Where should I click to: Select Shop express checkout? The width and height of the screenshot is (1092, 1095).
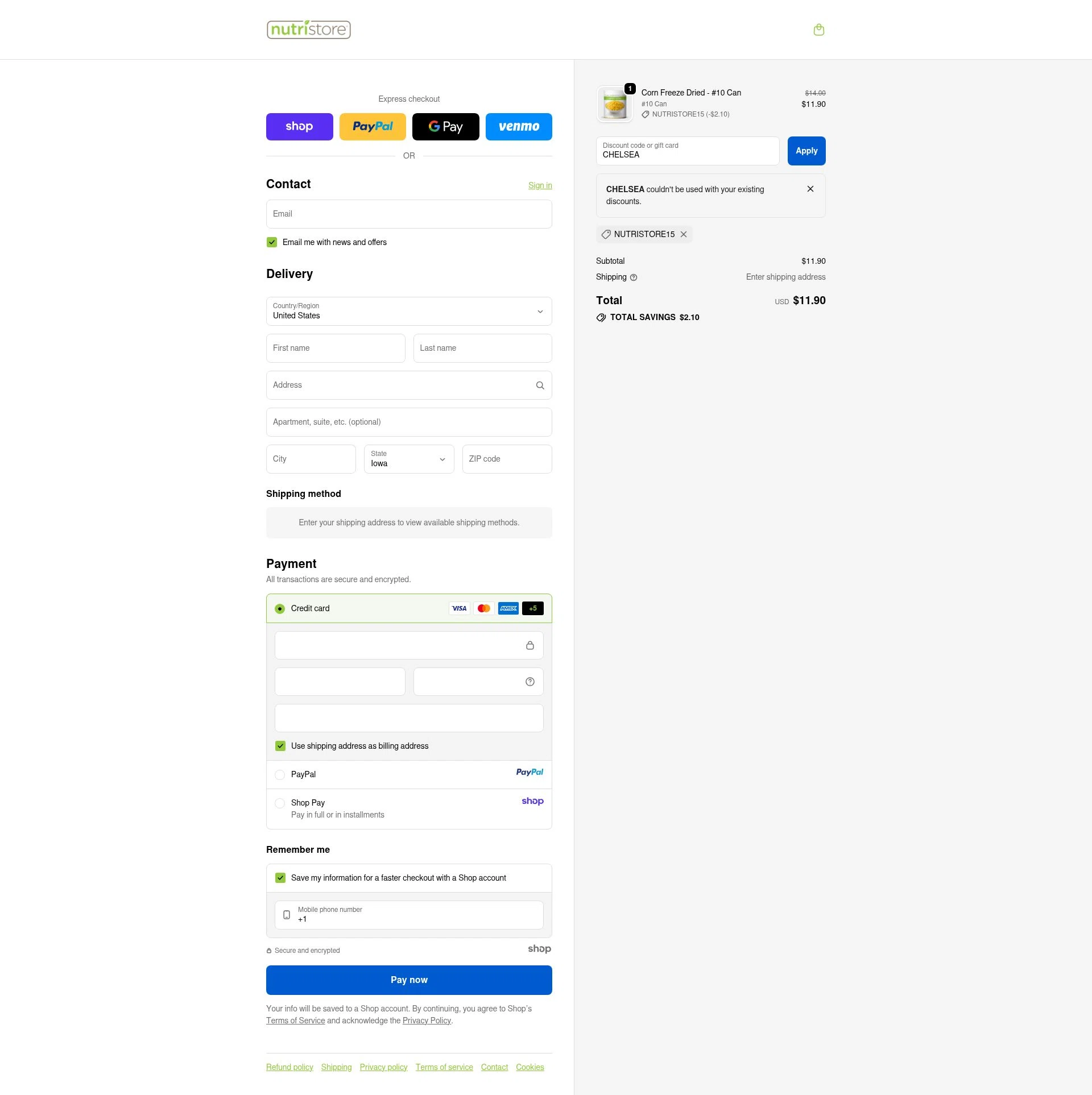point(299,126)
